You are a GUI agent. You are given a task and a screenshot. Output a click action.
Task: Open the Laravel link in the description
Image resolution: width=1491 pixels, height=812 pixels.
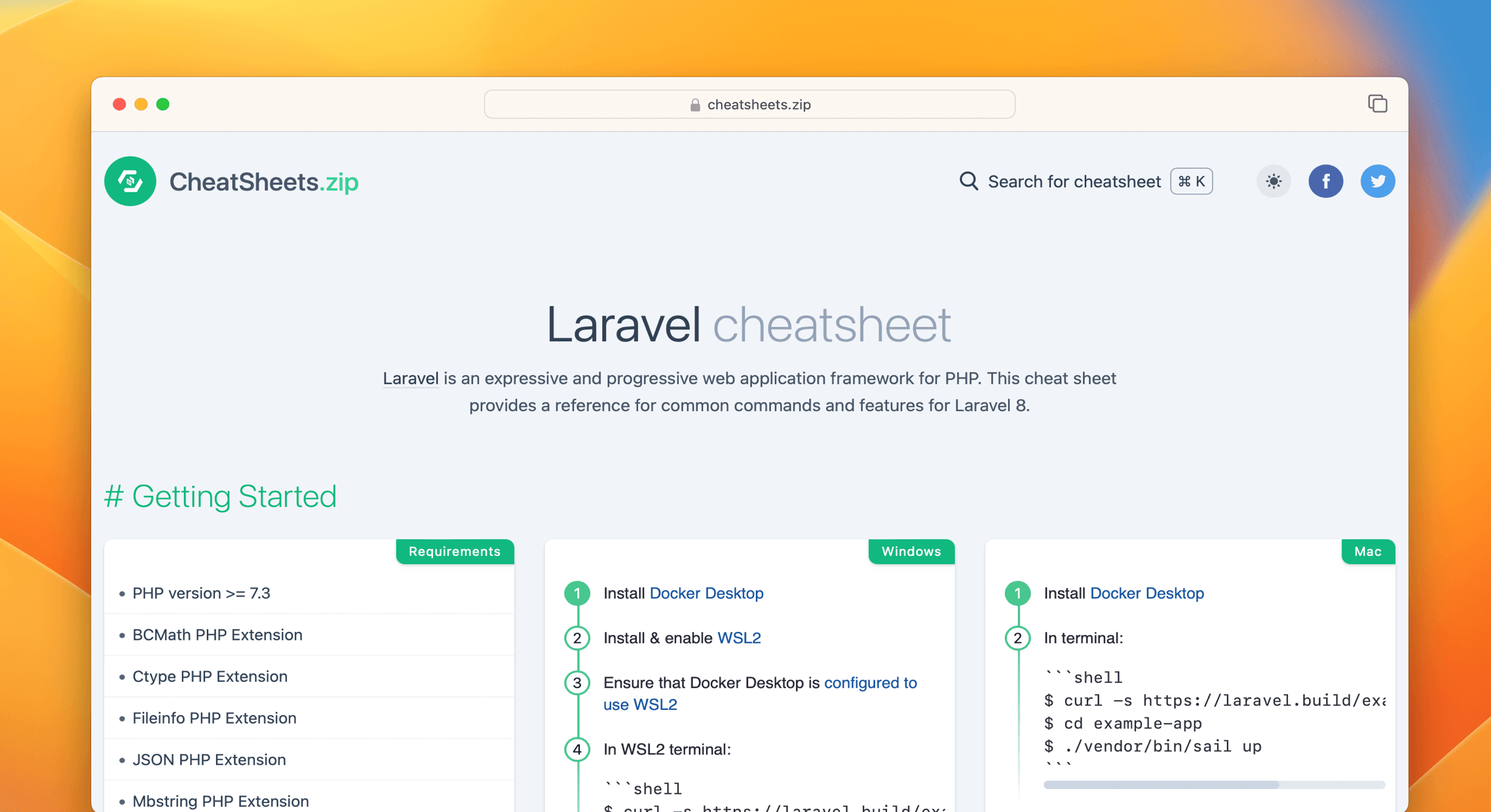click(410, 378)
